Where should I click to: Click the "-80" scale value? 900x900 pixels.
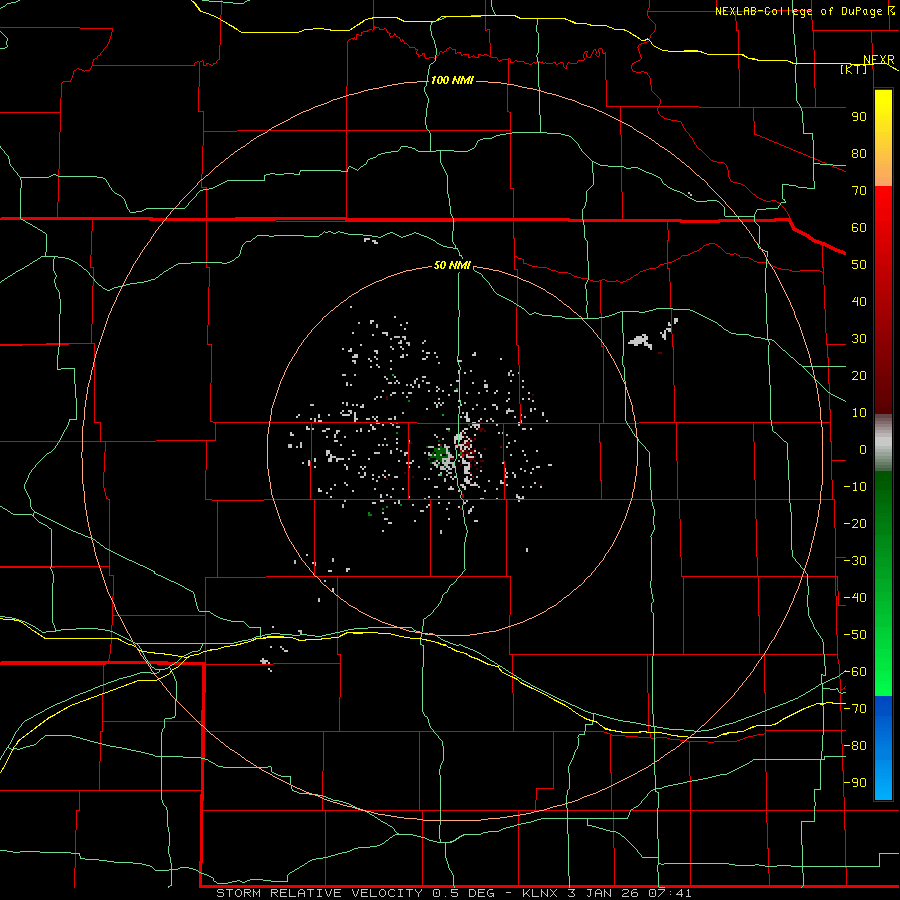click(855, 746)
